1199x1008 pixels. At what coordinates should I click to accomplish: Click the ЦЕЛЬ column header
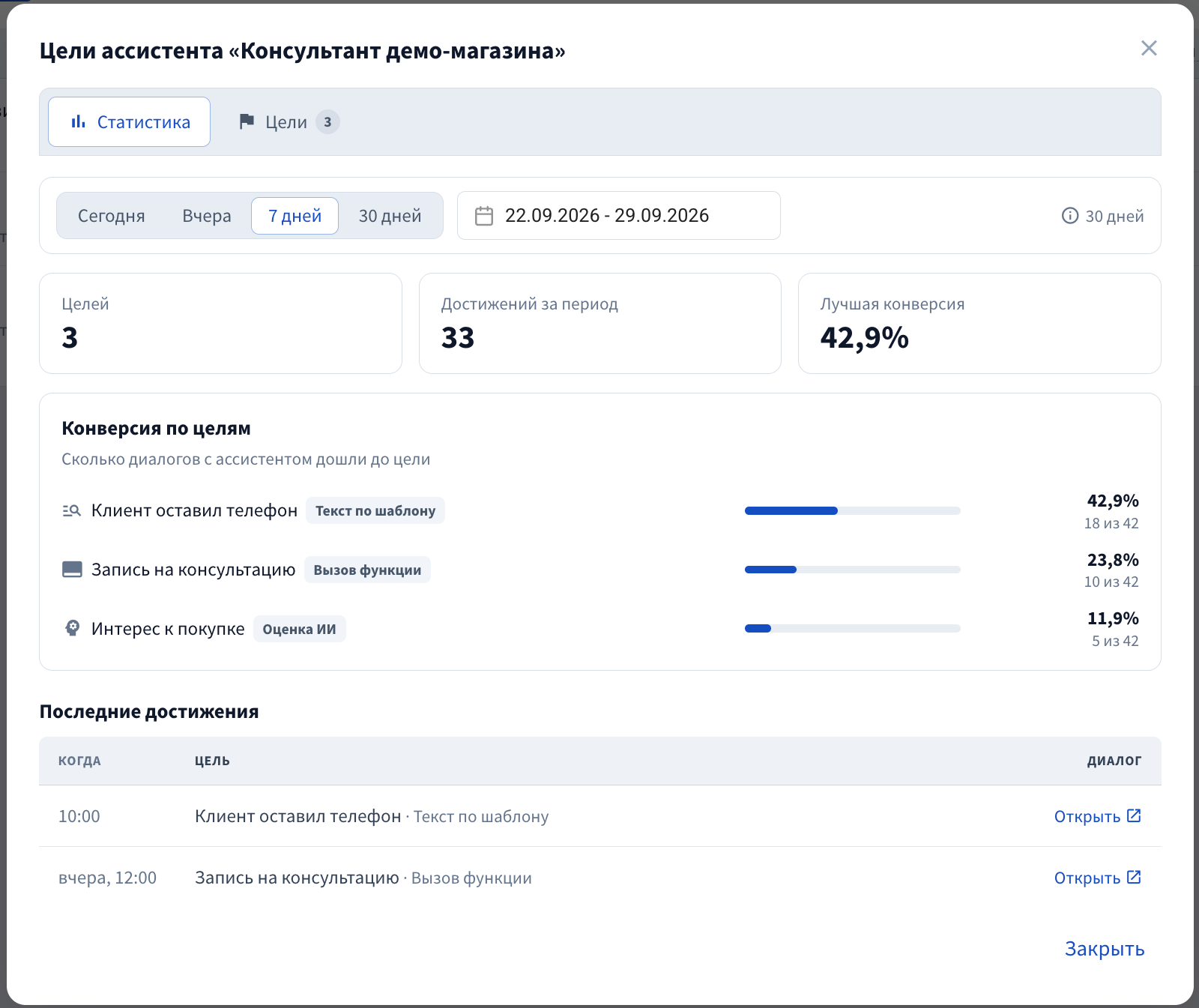click(212, 761)
